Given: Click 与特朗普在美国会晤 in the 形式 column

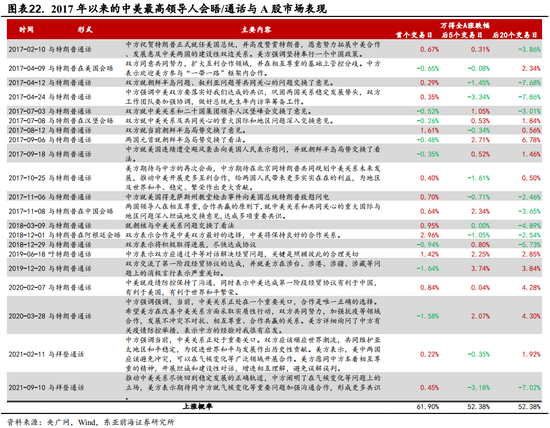Looking at the screenshot, I should (81, 68).
